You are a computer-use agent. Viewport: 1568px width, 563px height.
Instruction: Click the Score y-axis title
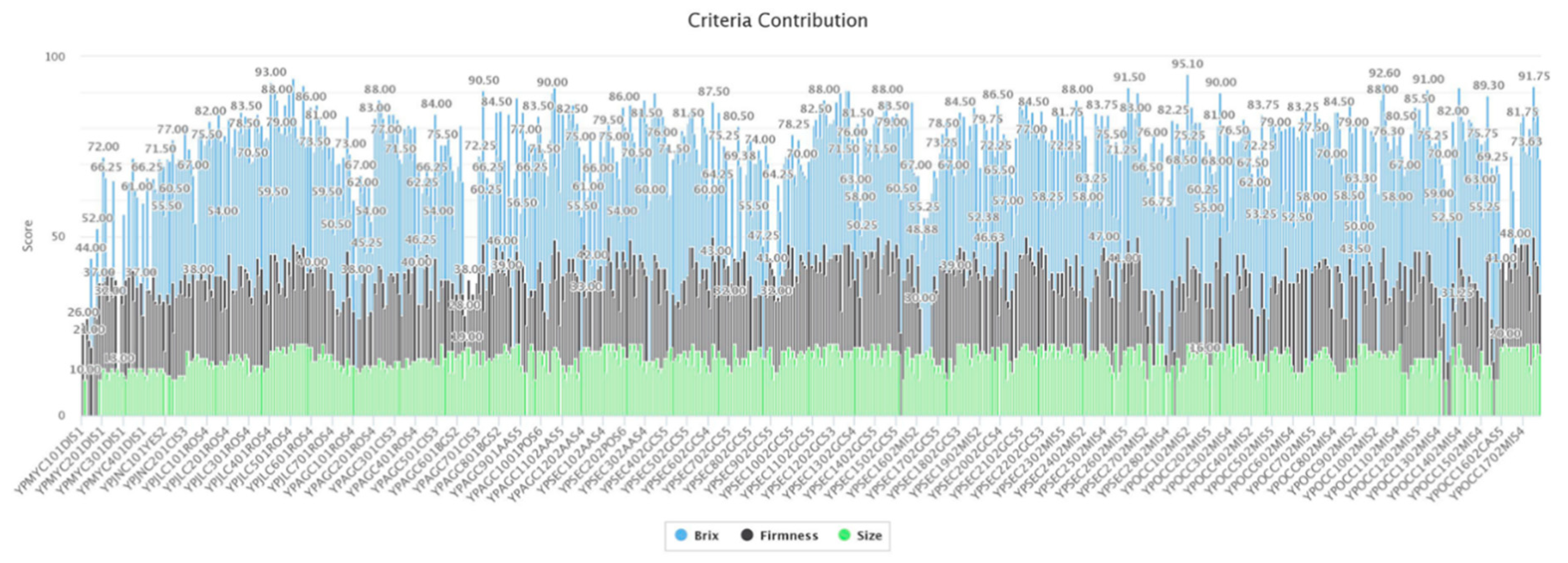(27, 236)
